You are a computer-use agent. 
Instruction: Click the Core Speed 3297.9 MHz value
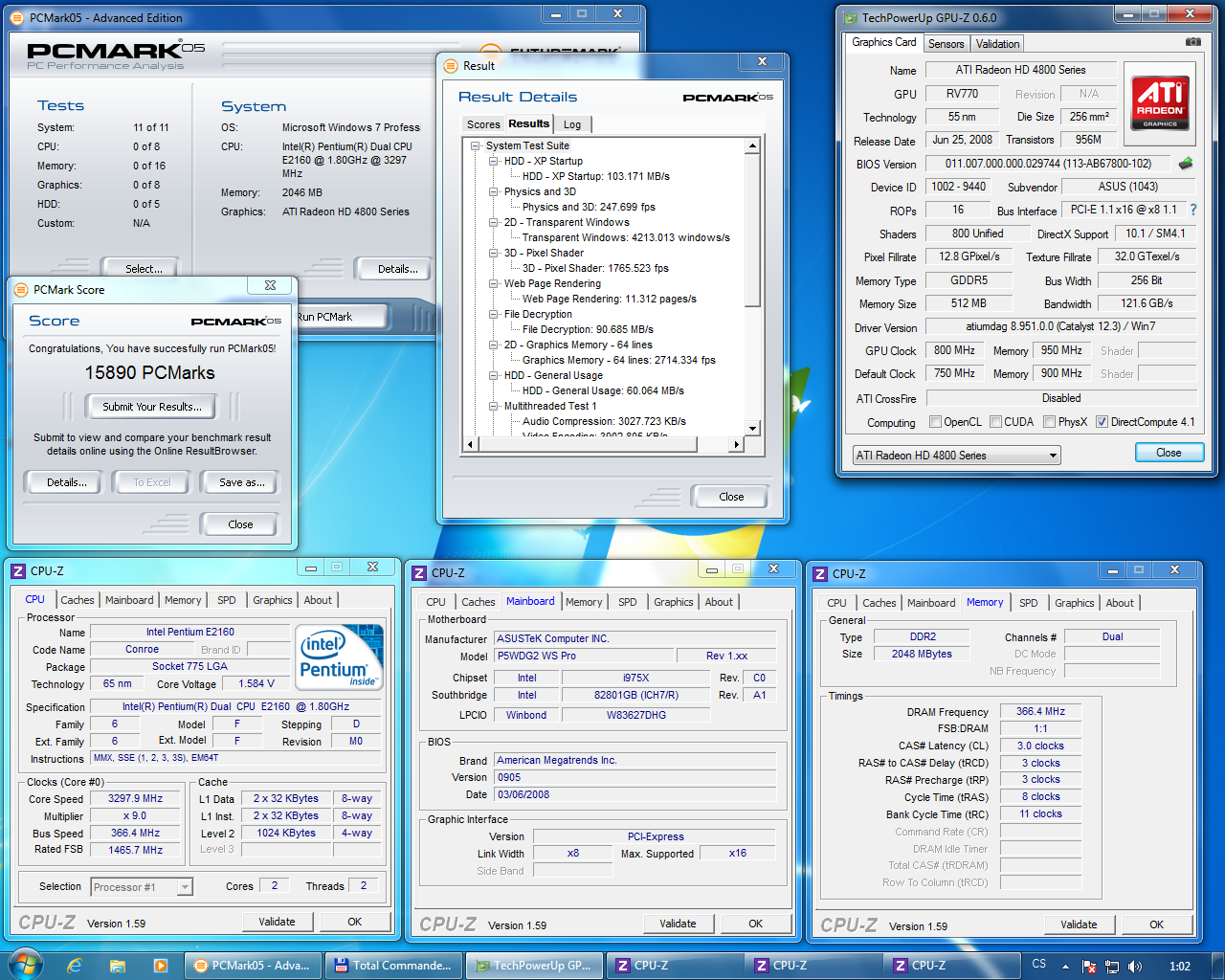[136, 798]
